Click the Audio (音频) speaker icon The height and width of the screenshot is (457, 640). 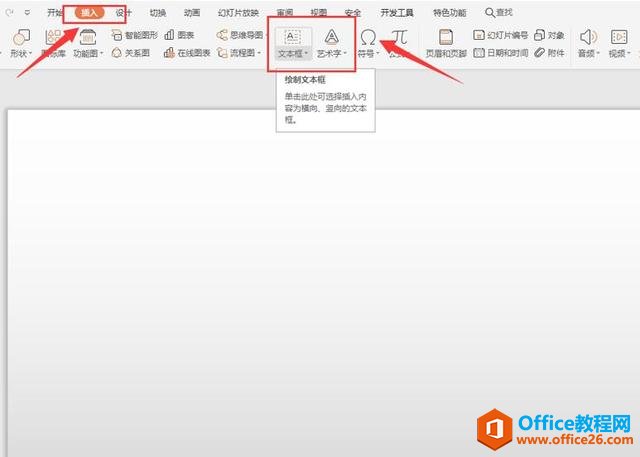pyautogui.click(x=588, y=37)
